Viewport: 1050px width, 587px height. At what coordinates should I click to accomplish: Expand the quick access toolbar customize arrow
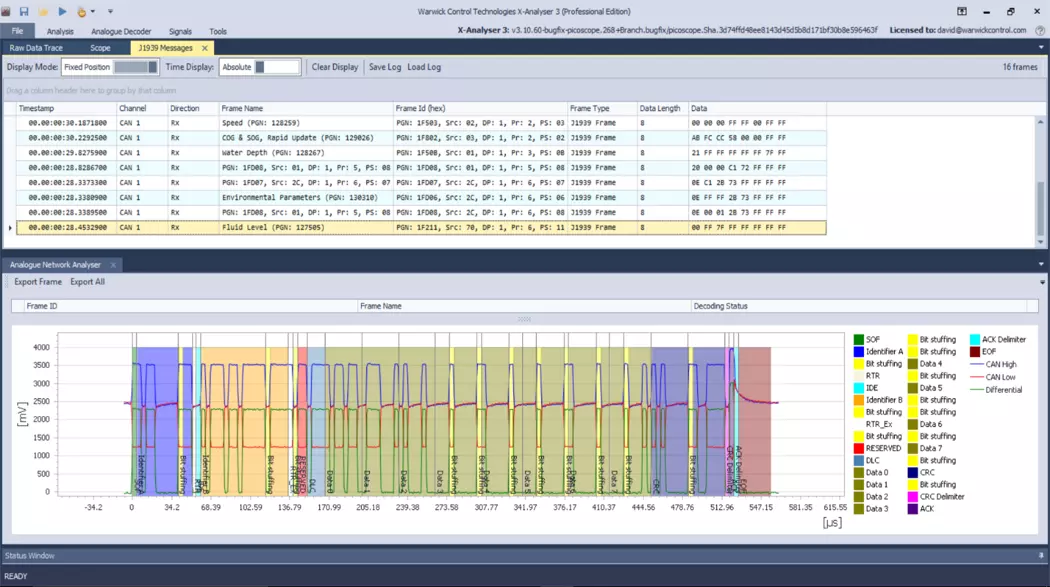tap(110, 12)
